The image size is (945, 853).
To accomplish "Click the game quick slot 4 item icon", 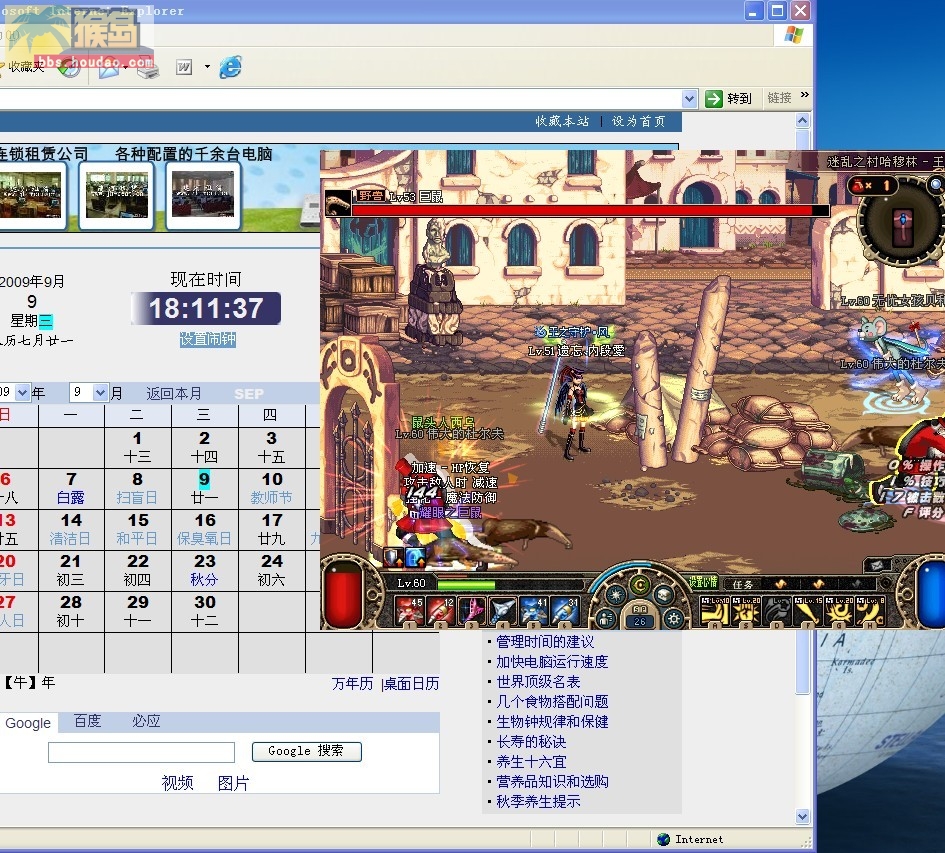I will pyautogui.click(x=503, y=611).
